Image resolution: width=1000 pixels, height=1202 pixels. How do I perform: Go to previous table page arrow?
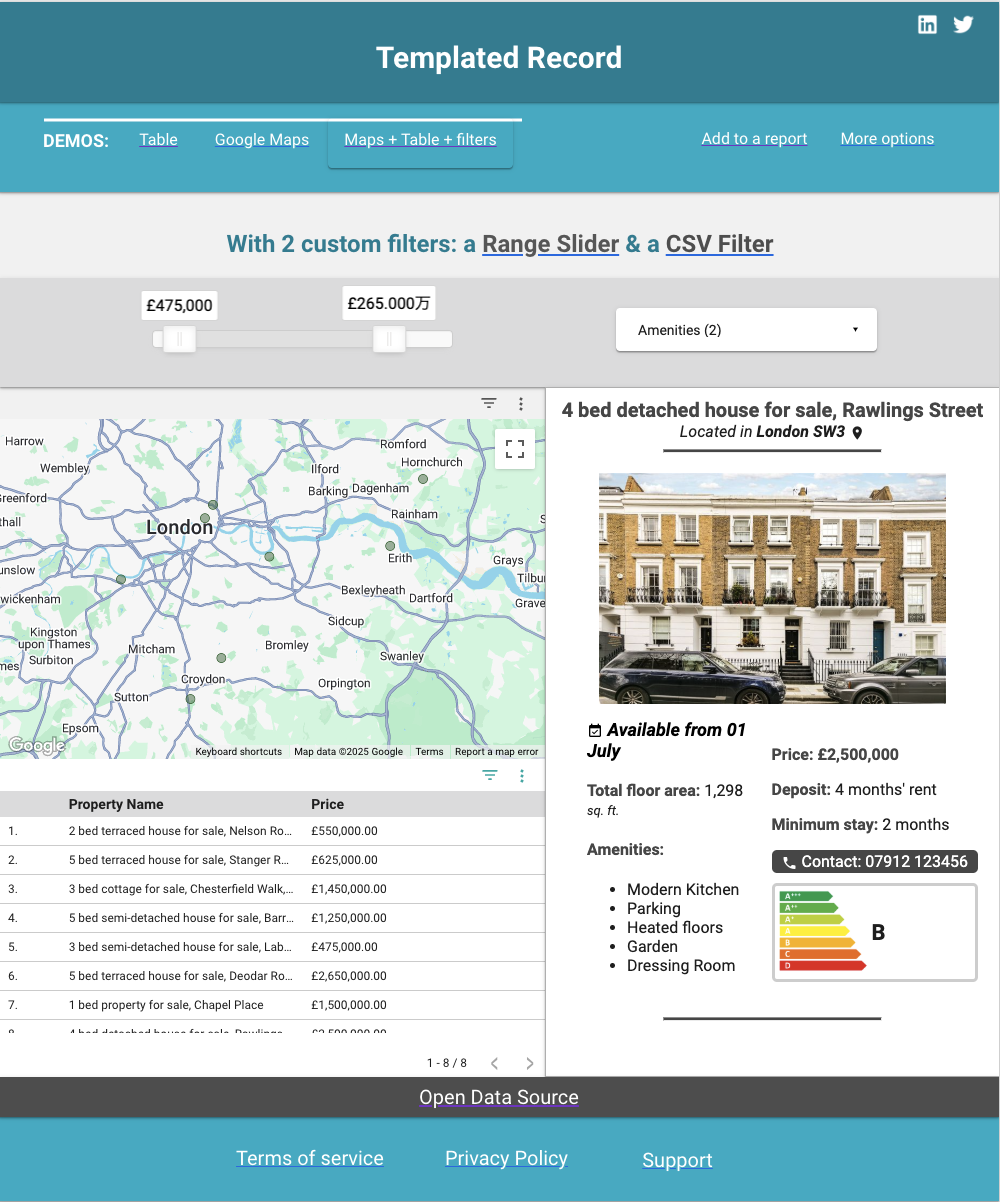coord(494,1063)
